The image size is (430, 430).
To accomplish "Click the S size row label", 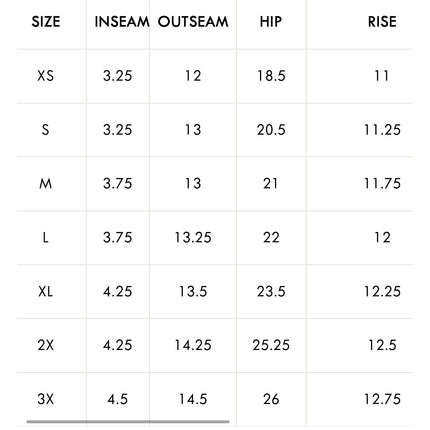I will click(x=46, y=130).
